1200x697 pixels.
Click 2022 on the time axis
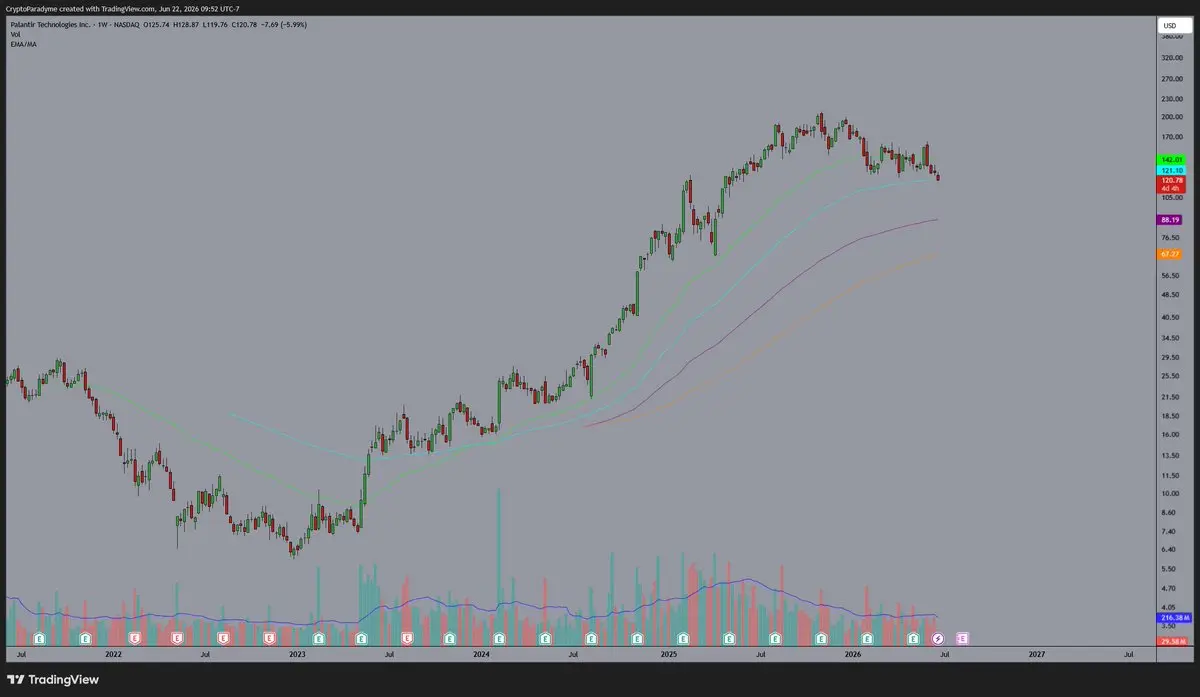113,654
